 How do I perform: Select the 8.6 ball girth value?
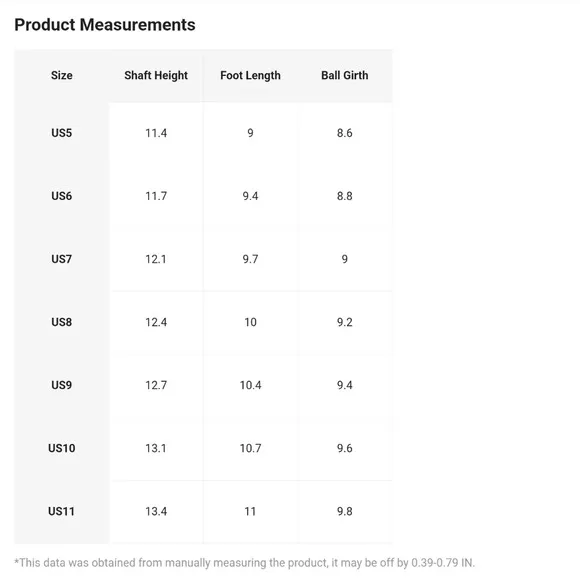click(x=345, y=133)
